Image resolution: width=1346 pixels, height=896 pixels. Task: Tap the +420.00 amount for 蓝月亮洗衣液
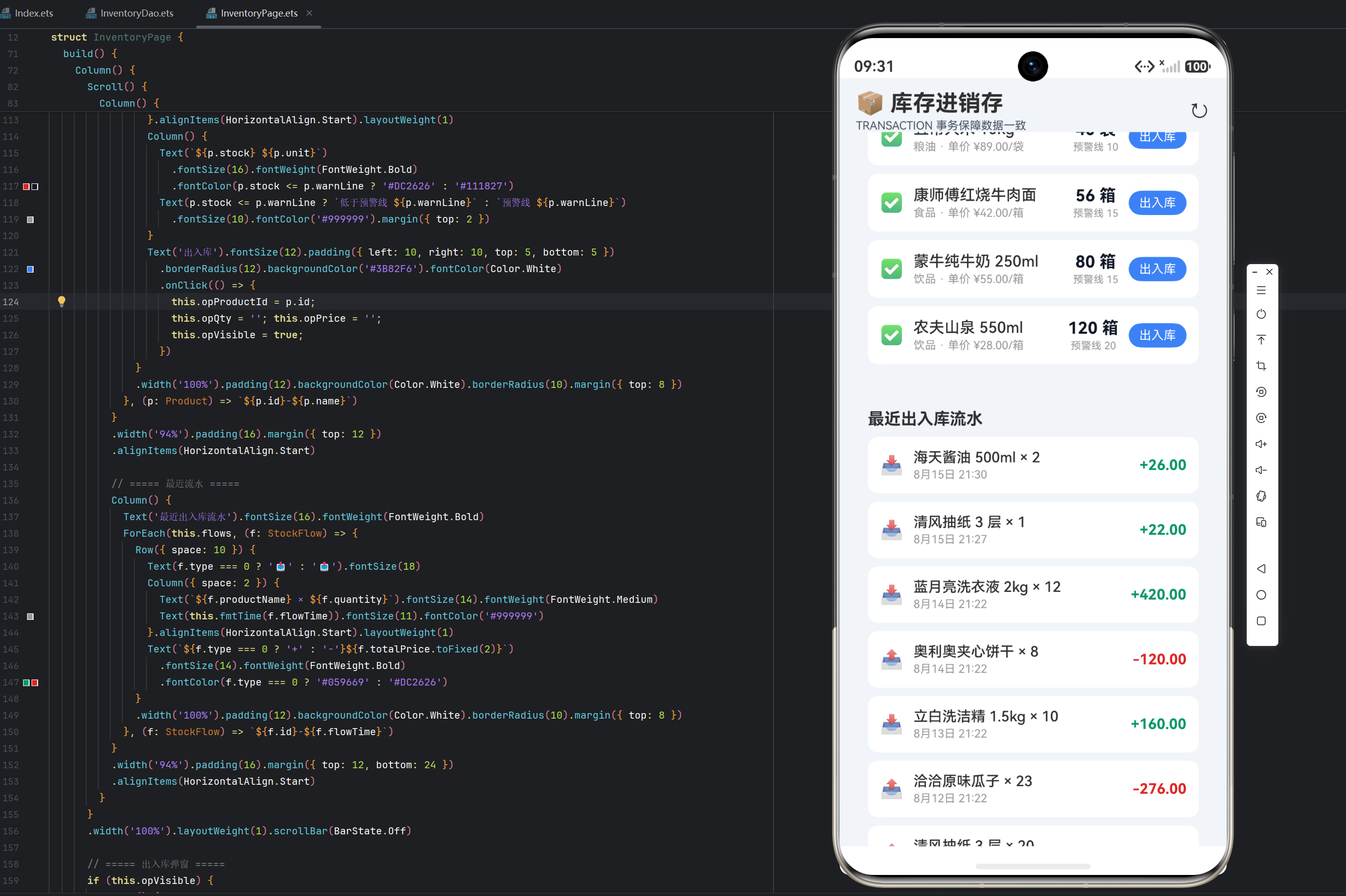pos(1158,595)
